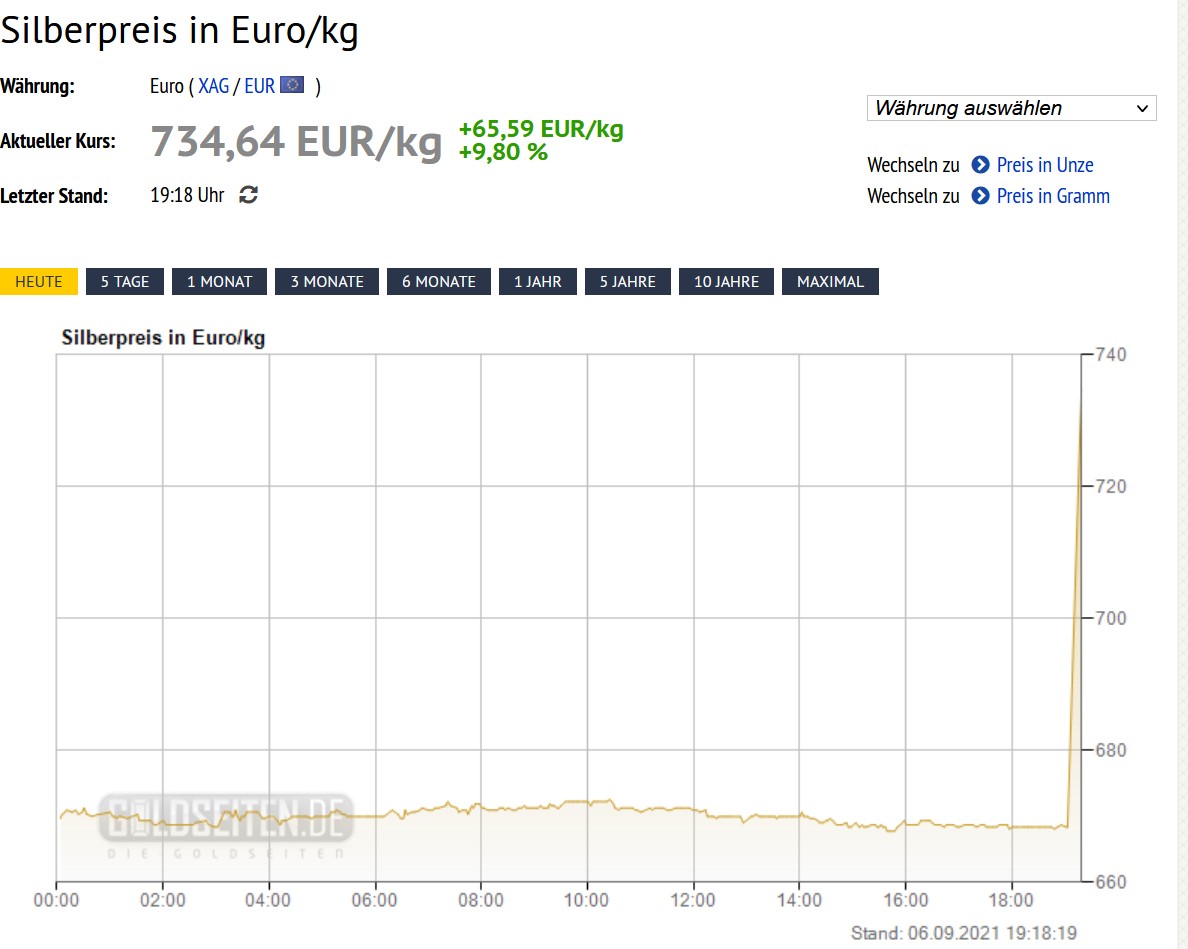Viewport: 1188px width, 949px height.
Task: Click the refresh icon beside 19:18 Uhr
Action: click(x=249, y=195)
